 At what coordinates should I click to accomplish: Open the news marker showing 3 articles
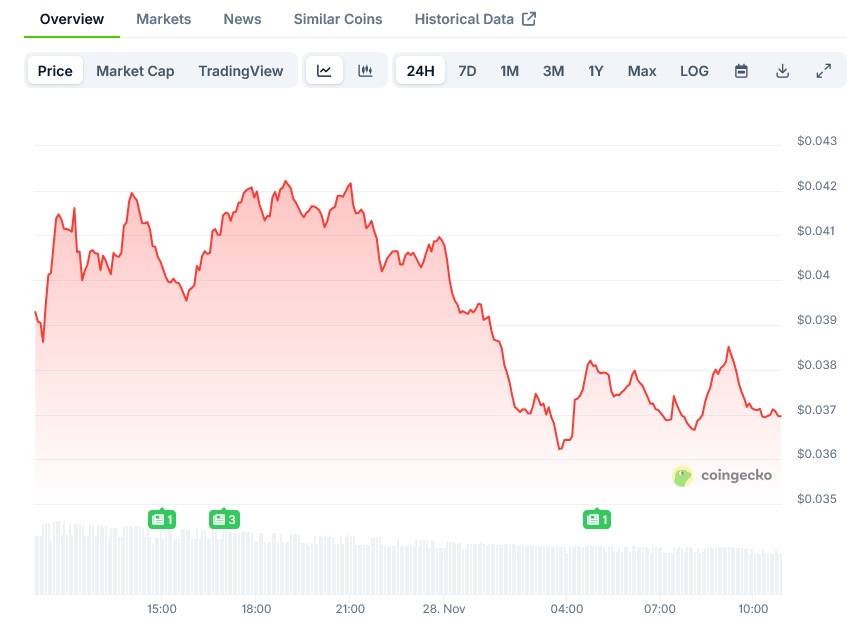(223, 519)
